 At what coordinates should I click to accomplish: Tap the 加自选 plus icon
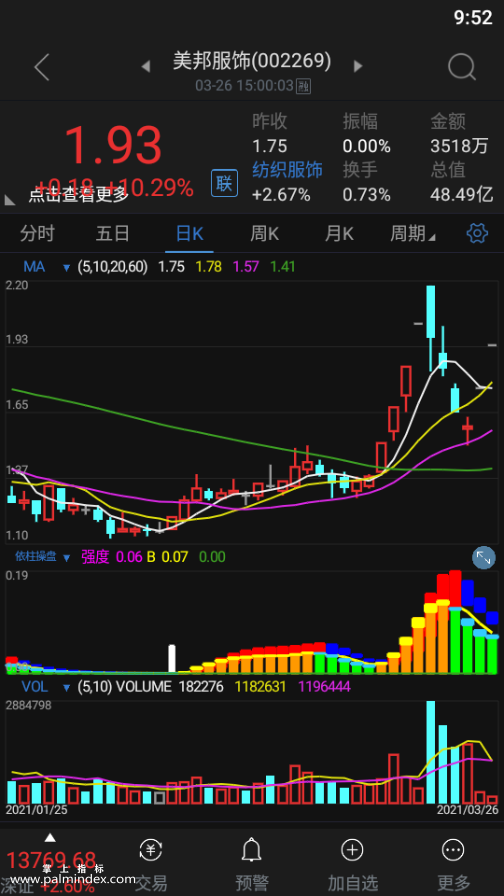[353, 850]
